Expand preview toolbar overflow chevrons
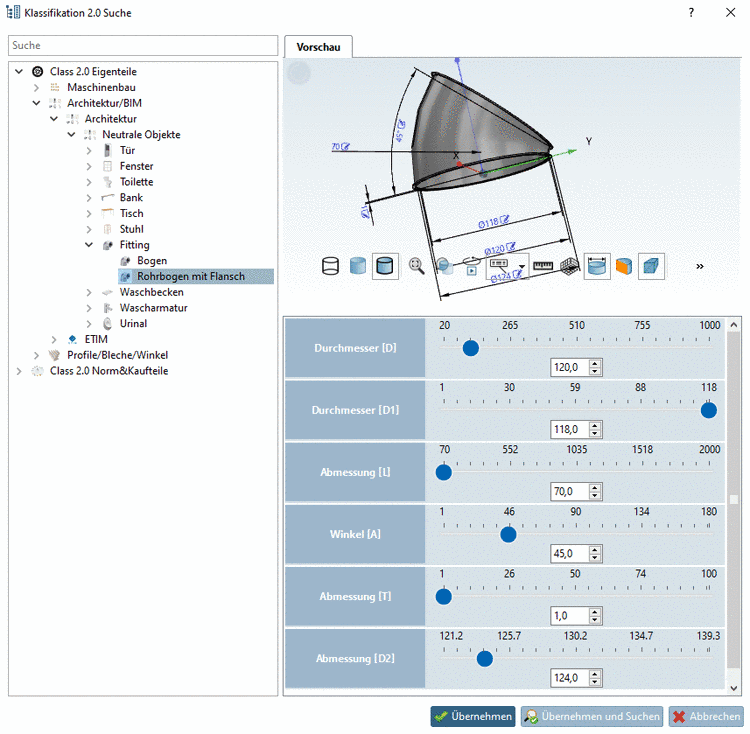750x734 pixels. 700,267
